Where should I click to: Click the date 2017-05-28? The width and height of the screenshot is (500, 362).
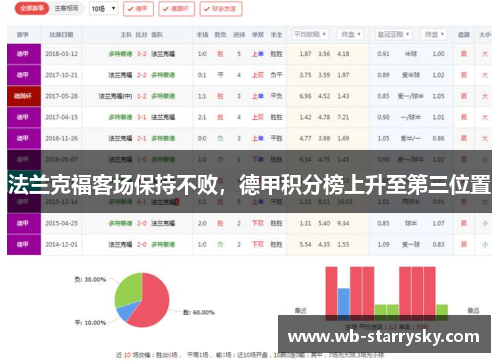pyautogui.click(x=61, y=96)
